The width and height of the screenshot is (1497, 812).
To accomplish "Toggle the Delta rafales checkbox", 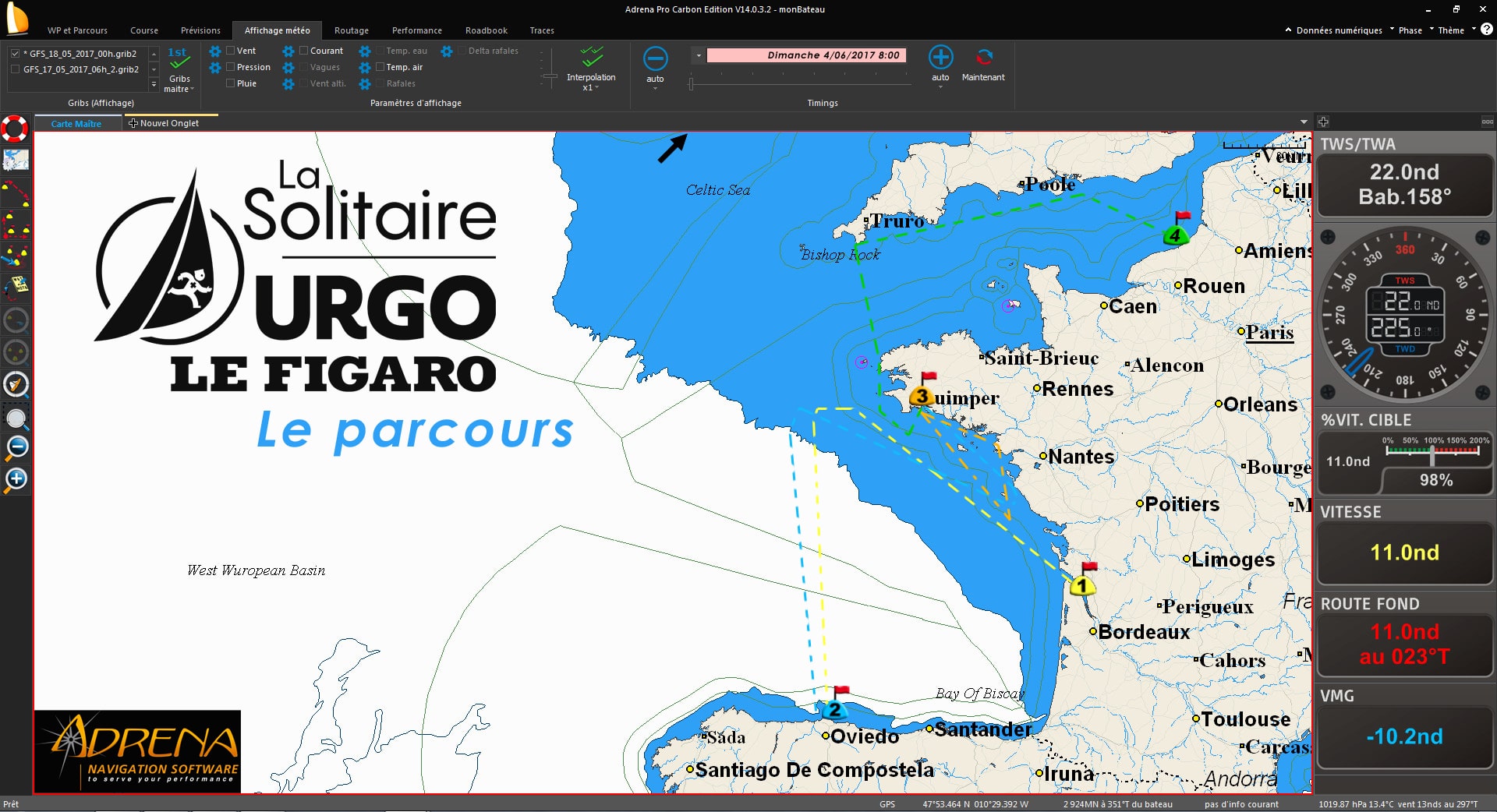I will click(x=462, y=51).
